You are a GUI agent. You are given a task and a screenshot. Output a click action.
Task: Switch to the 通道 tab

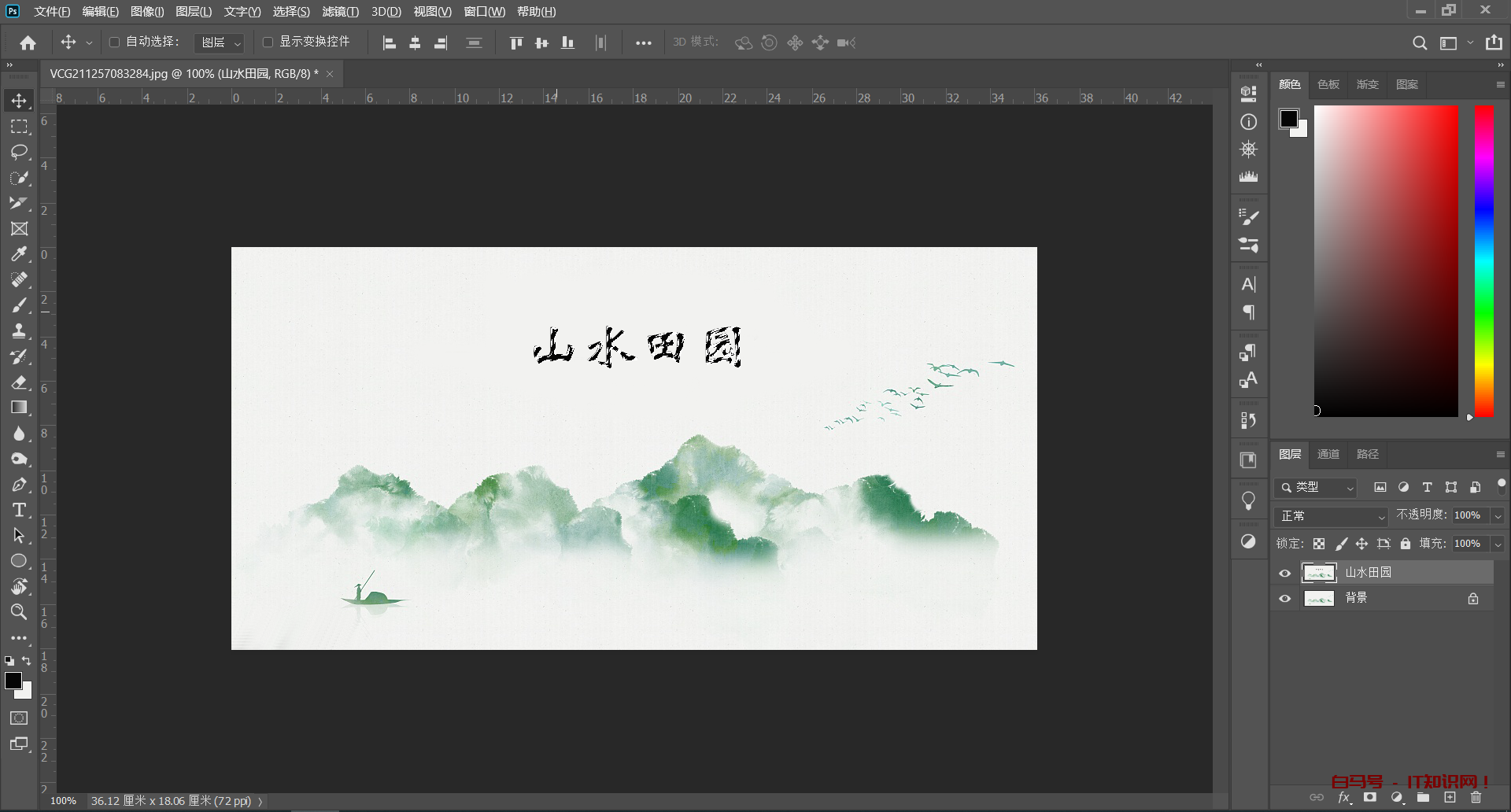(1328, 454)
